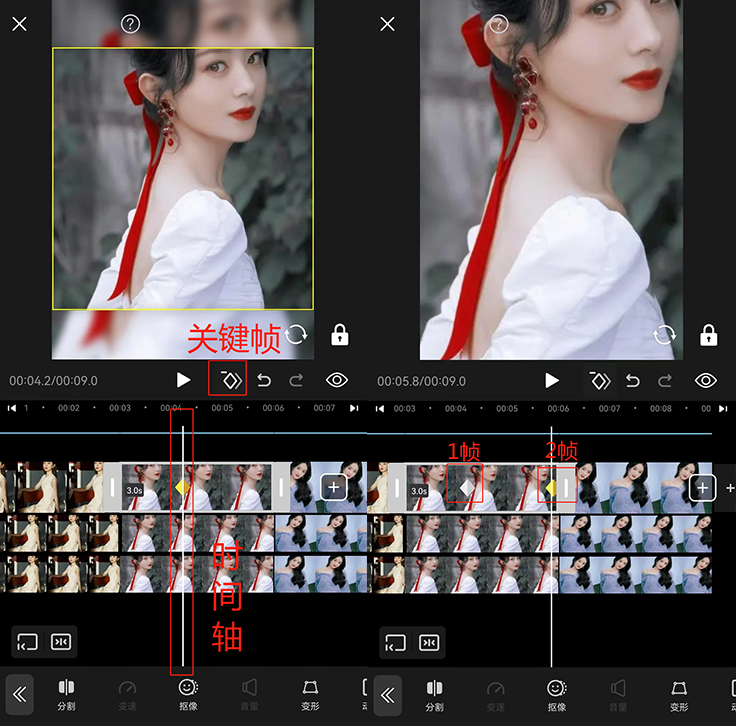
Task: Undo last action in right editor
Action: 633,381
